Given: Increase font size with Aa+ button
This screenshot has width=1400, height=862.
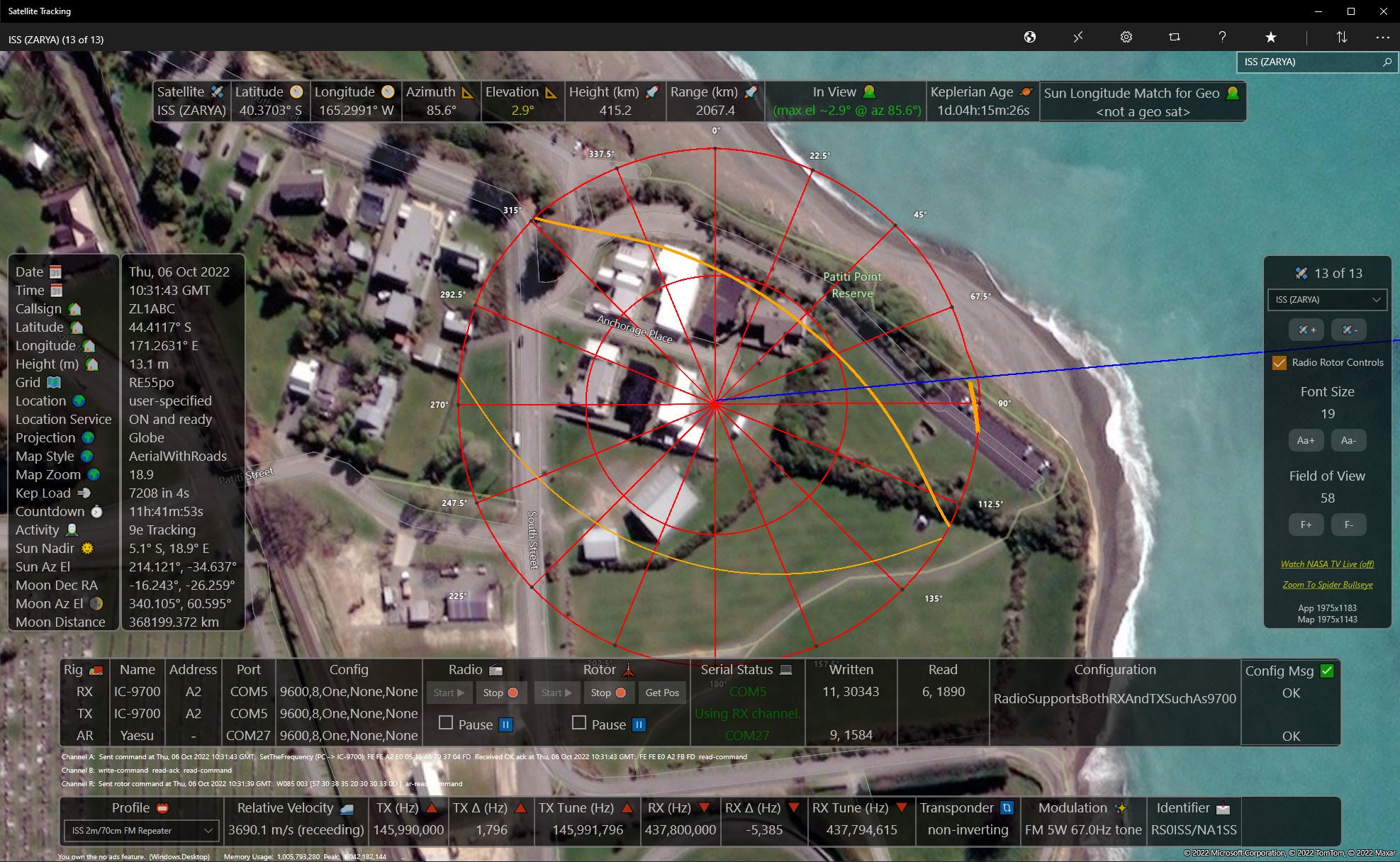Looking at the screenshot, I should point(1306,440).
